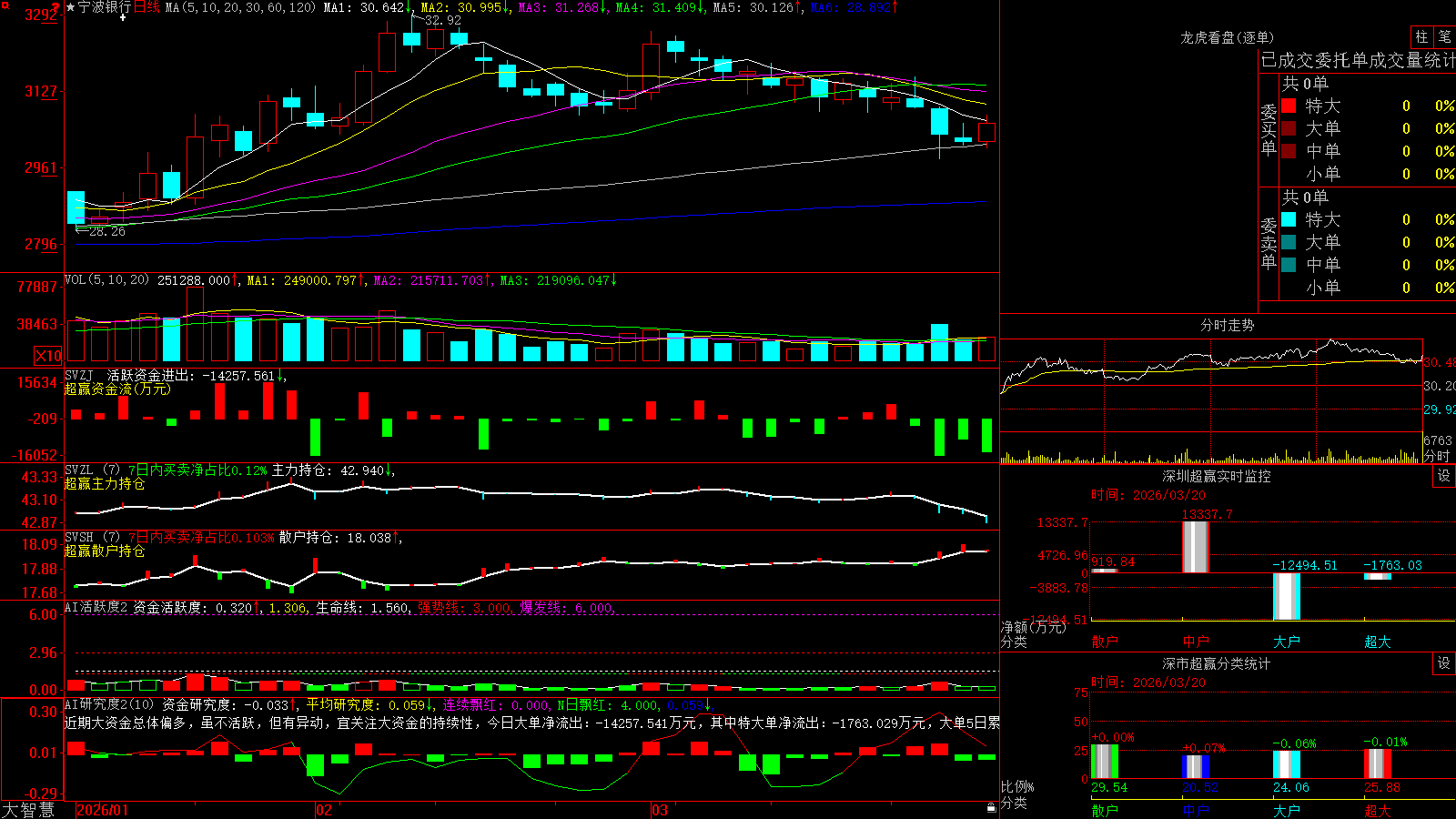Click the 时间: 2026/03/20 in 深市超赢分类统计
1456x819 pixels.
pos(1148,682)
